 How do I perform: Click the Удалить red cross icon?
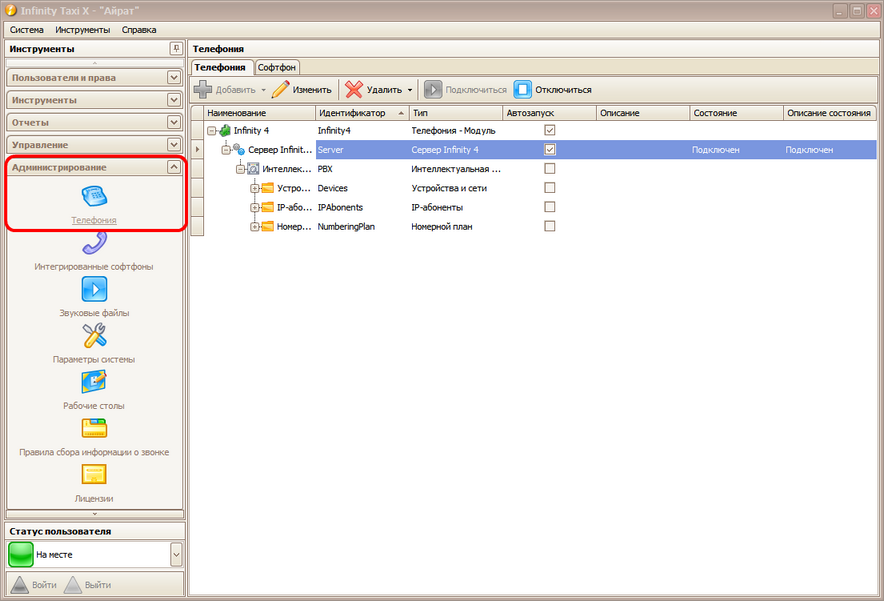(354, 90)
